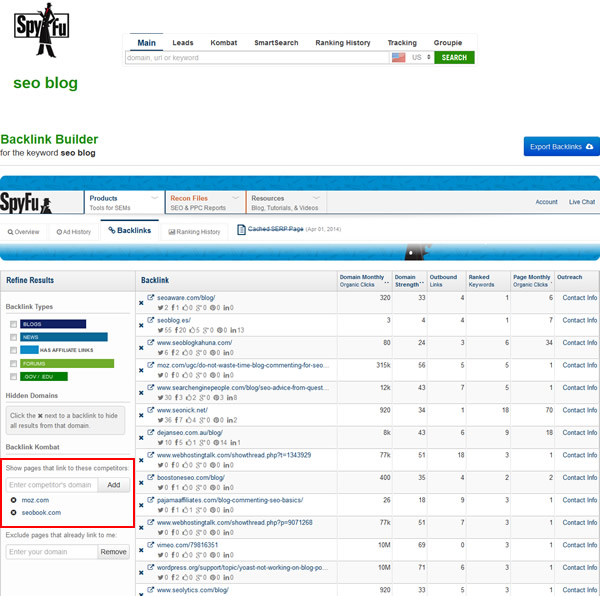Open external link icon for dejanseo.com.au/blog/
The width and height of the screenshot is (600, 596).
click(x=151, y=432)
